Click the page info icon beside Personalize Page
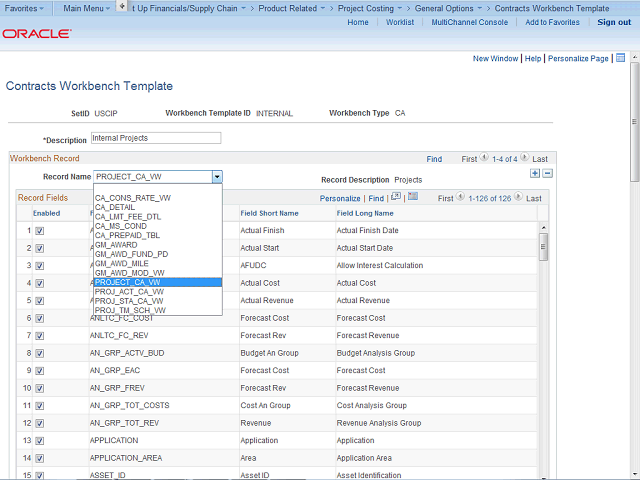Image resolution: width=640 pixels, height=480 pixels. [x=620, y=58]
